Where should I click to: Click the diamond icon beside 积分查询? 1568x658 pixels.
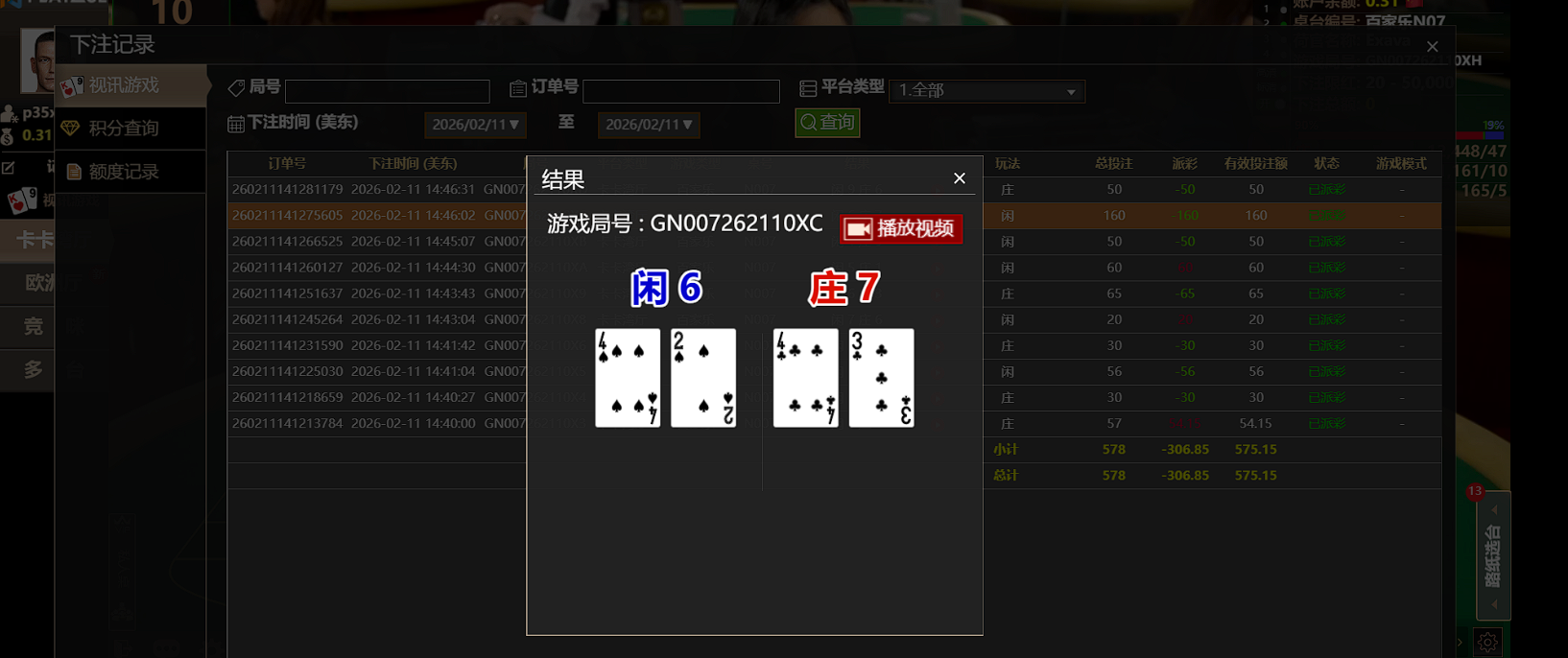tap(71, 129)
